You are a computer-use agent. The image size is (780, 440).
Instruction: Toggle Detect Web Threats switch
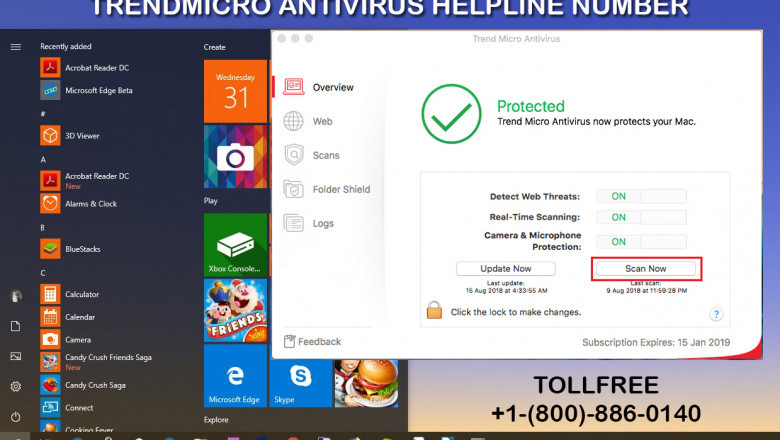tap(641, 196)
